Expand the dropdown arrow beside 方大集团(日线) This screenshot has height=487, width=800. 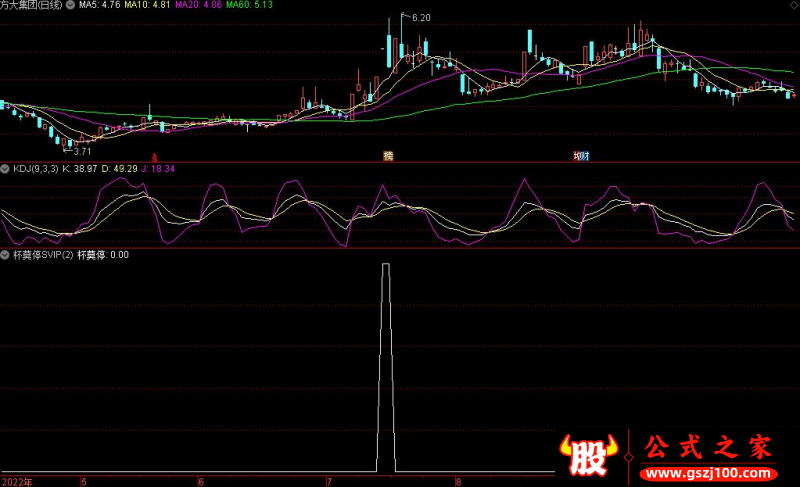(70, 6)
